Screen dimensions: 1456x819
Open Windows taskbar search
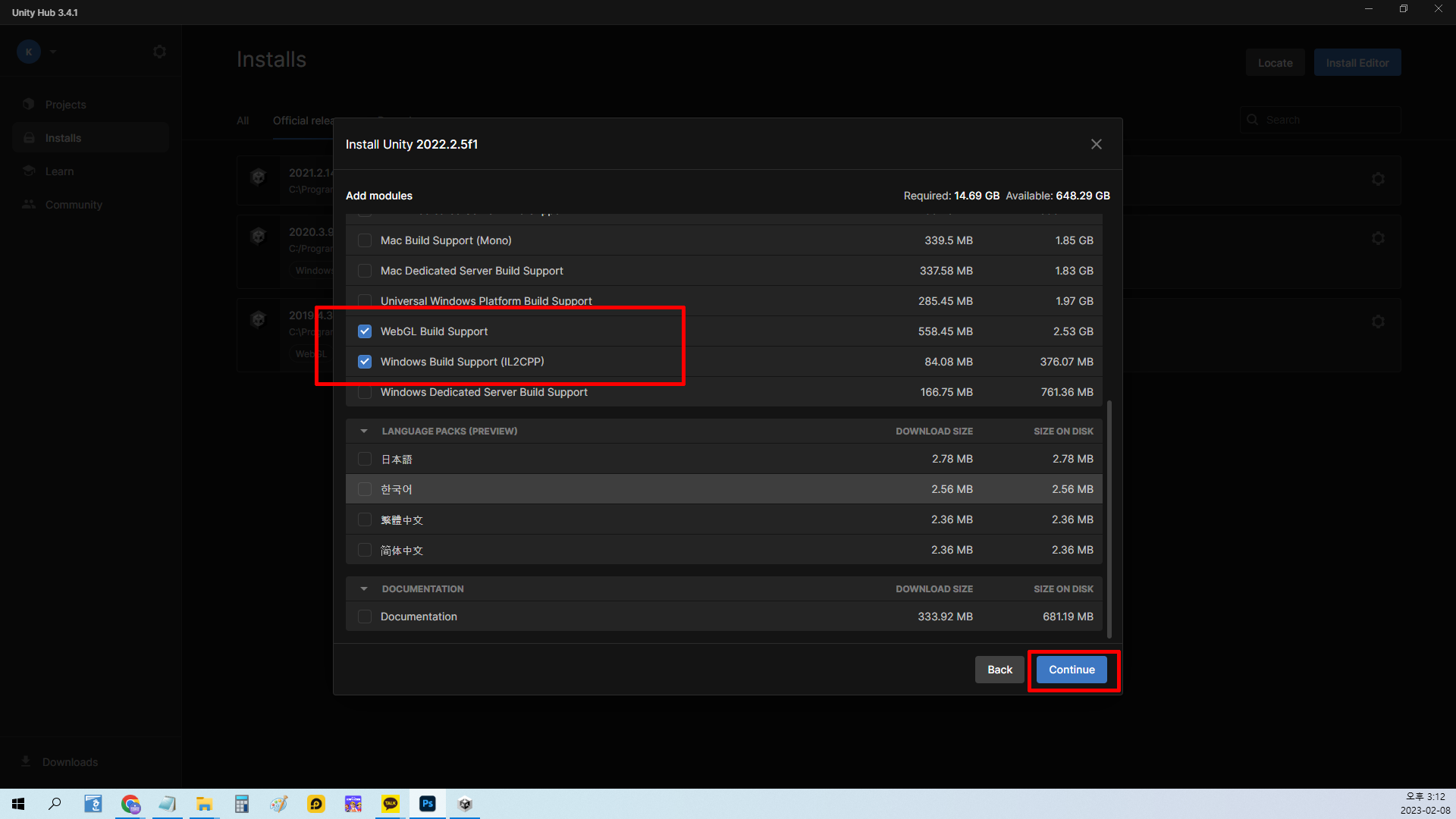tap(55, 804)
